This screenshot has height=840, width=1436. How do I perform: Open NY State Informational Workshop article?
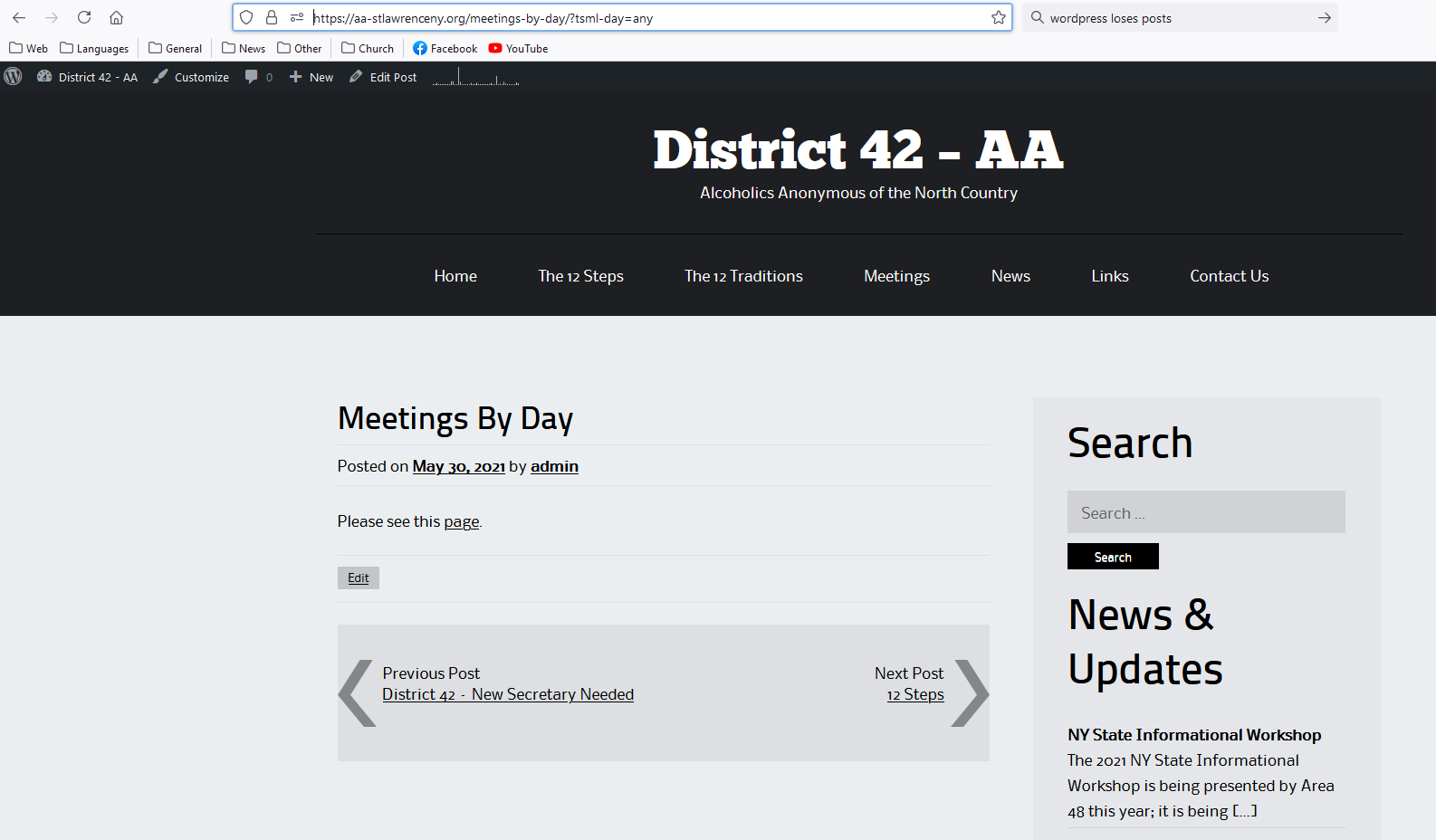[1194, 735]
